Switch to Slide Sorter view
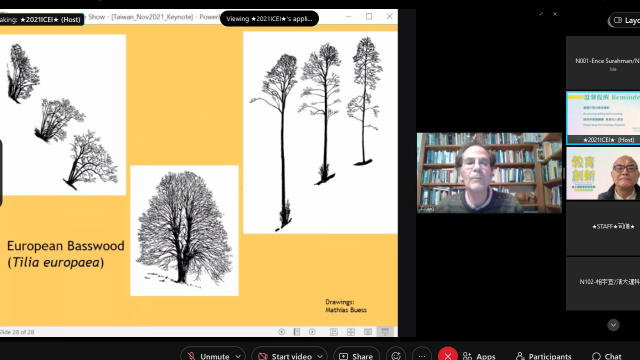Image resolution: width=640 pixels, height=360 pixels. click(x=351, y=332)
